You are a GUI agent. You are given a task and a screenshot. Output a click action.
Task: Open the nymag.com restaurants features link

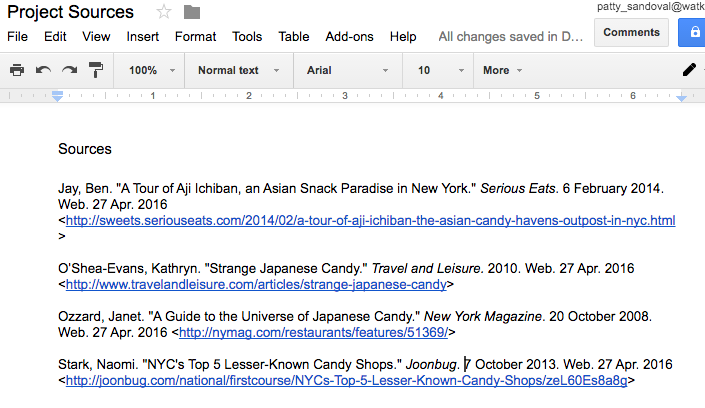tap(313, 332)
